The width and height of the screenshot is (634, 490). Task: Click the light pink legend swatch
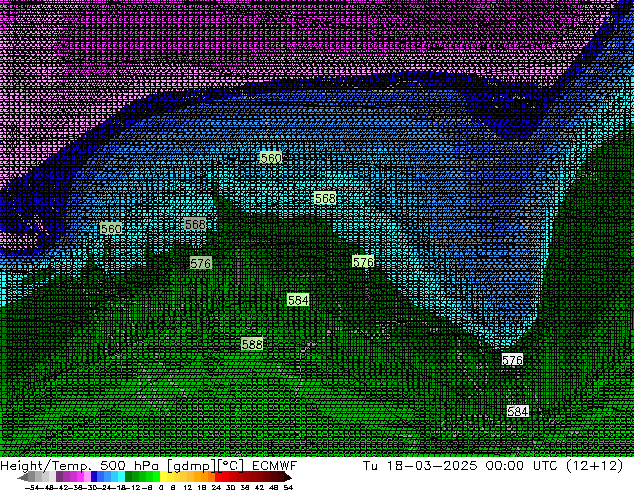[87, 477]
